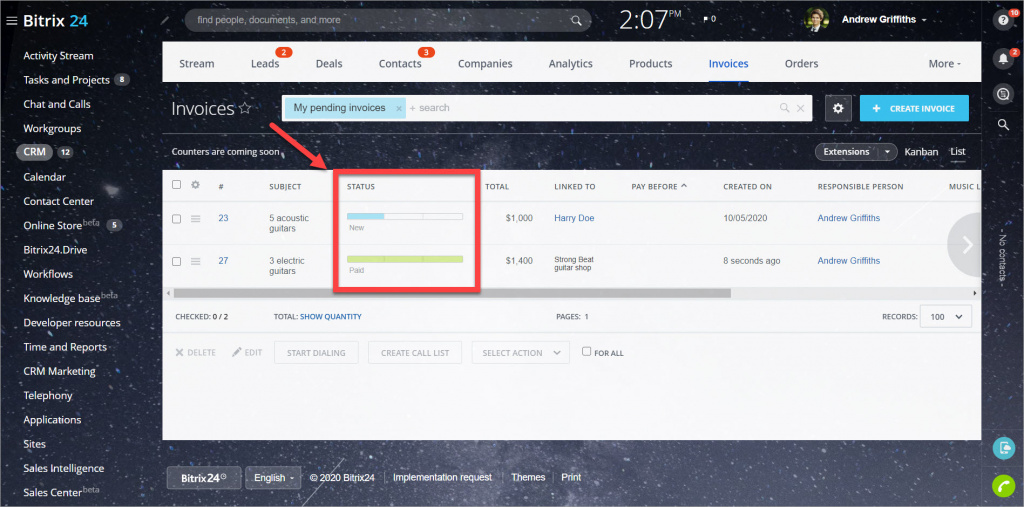Image resolution: width=1024 pixels, height=507 pixels.
Task: Click invoice 23 New status progress bar
Action: click(405, 216)
